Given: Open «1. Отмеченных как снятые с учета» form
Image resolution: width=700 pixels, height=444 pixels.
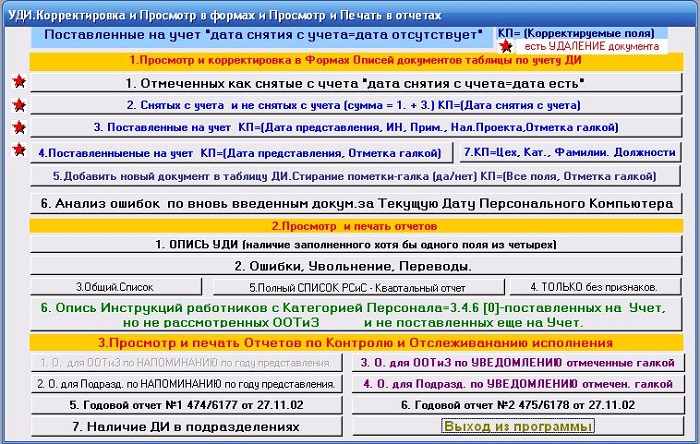Looking at the screenshot, I should 356,83.
